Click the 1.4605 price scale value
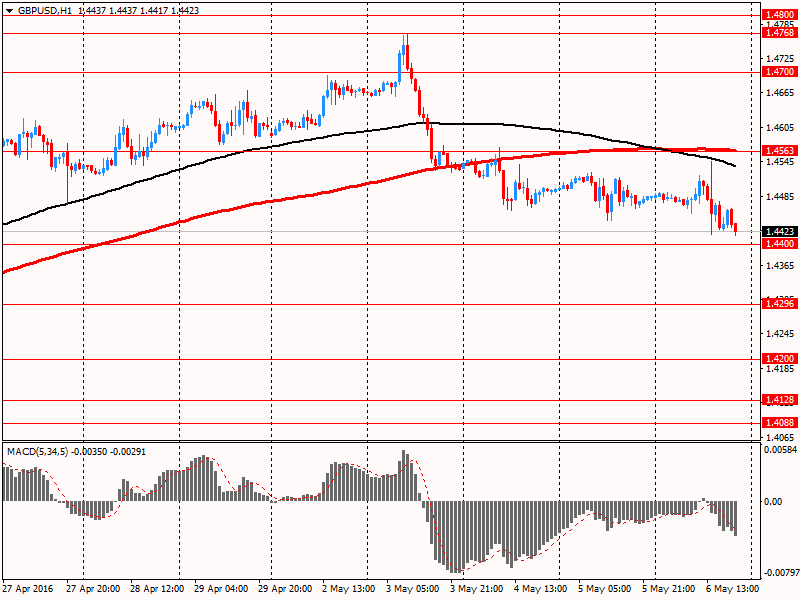 780,128
